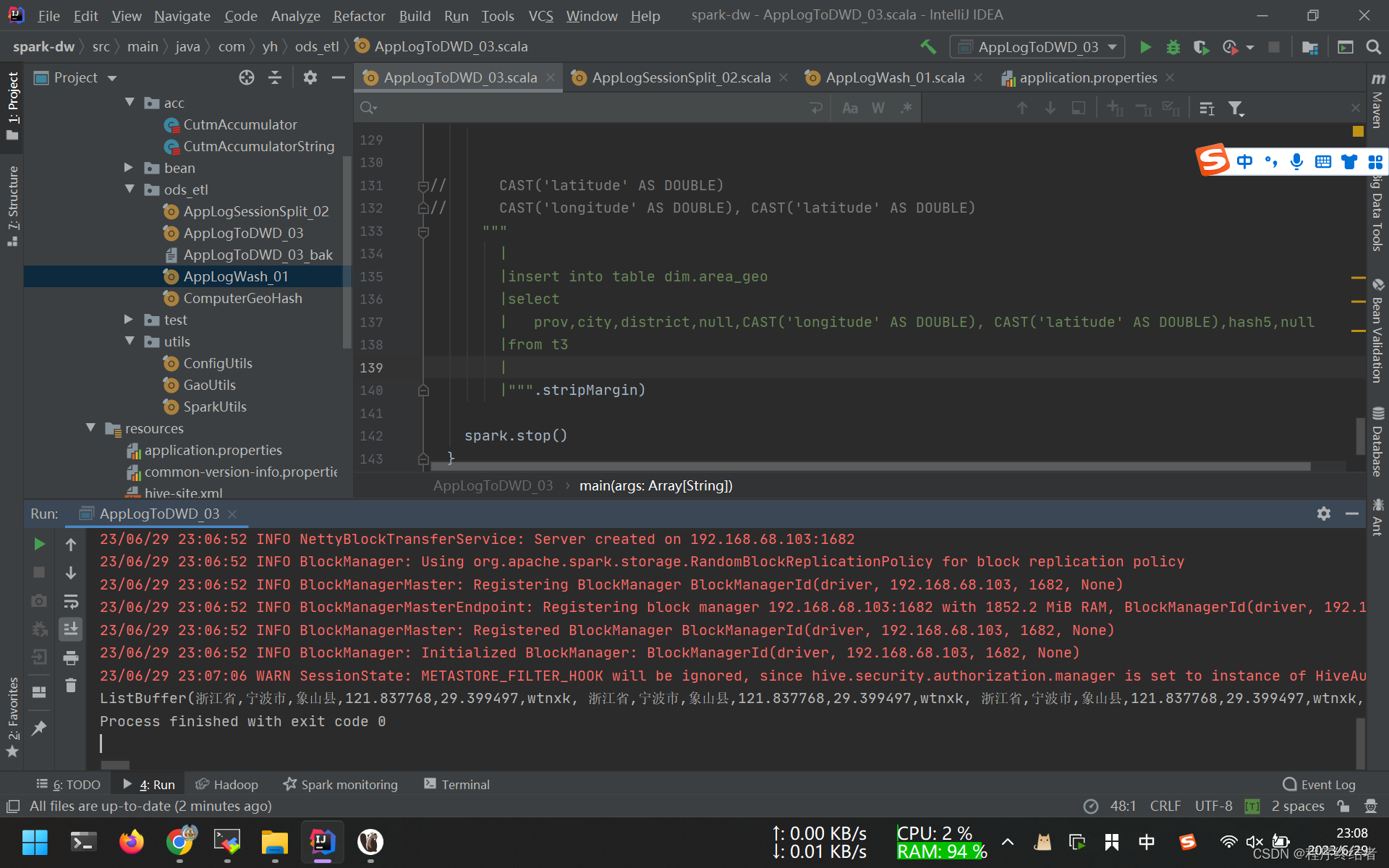This screenshot has height=868, width=1389.
Task: Switch to the AppLogWash_01.scala editor tab
Action: click(894, 77)
